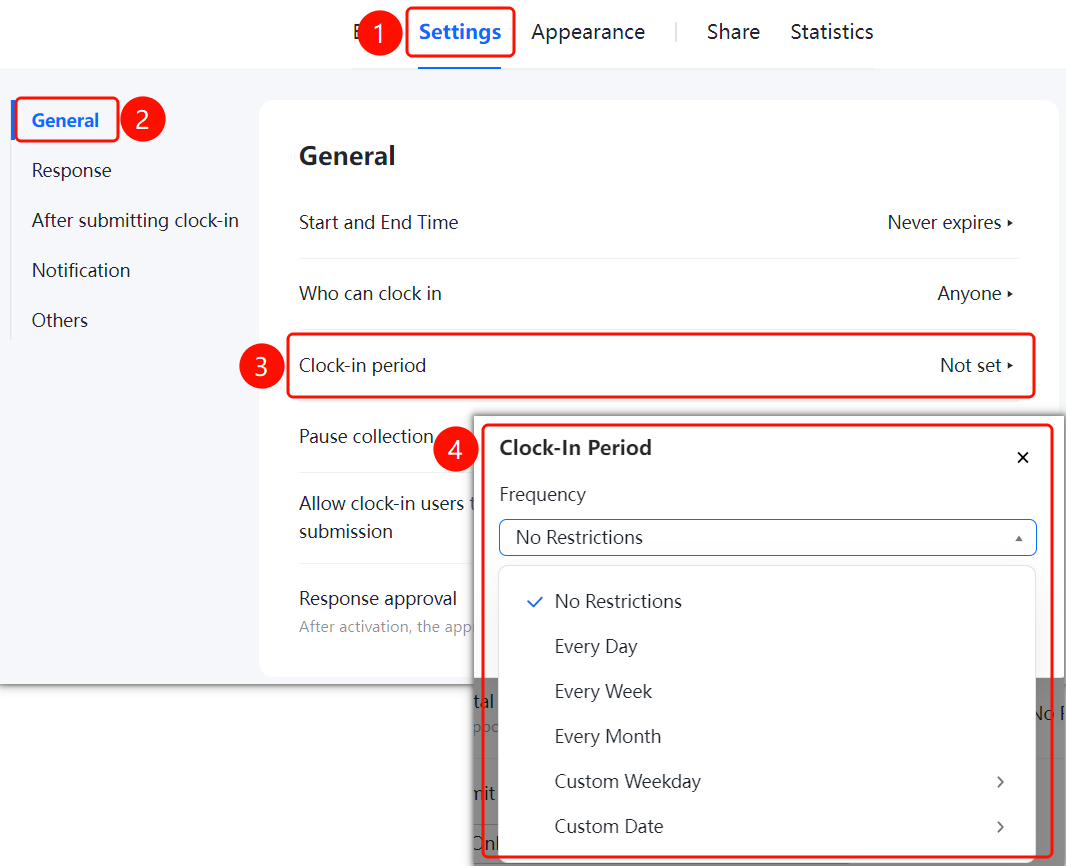1066x866 pixels.
Task: Open the Appearance tab
Action: (588, 32)
